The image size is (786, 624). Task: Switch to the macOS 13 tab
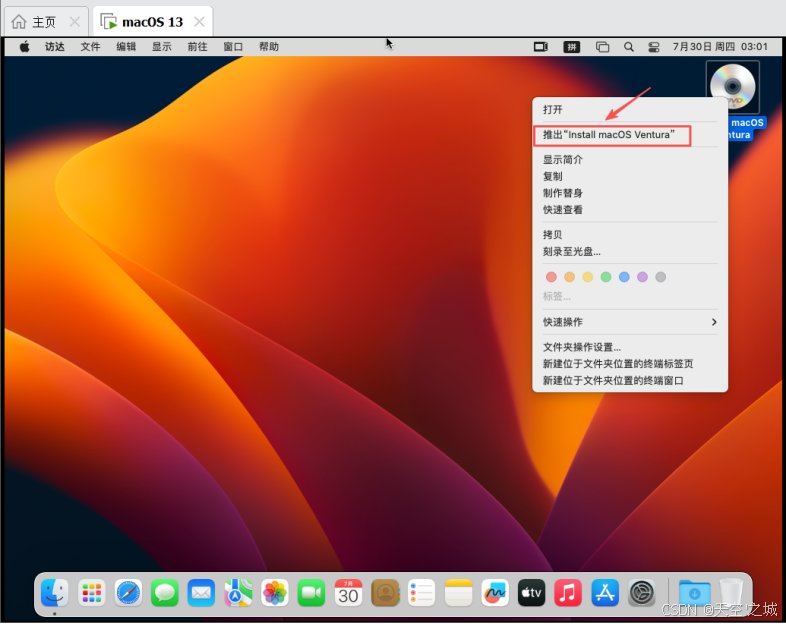pos(153,22)
